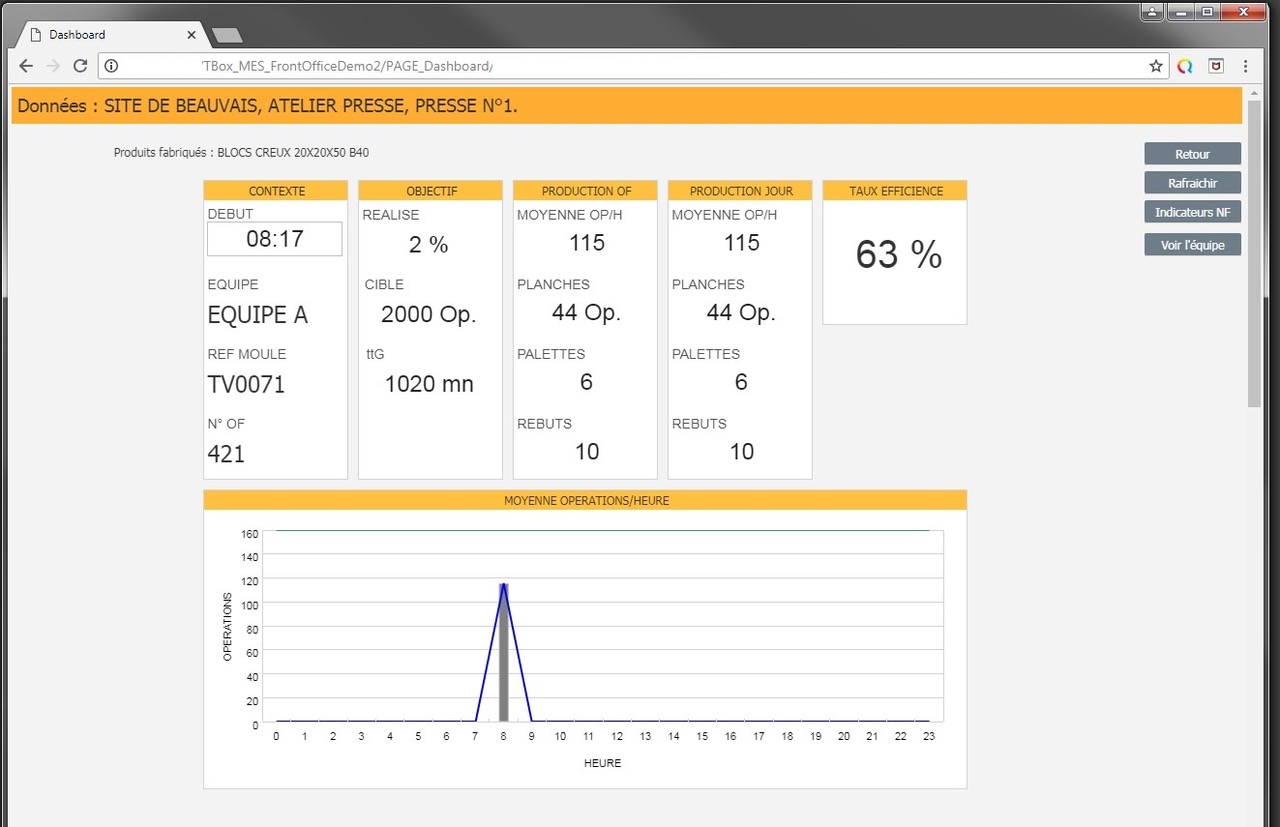Click the 63 % efficiency value
The height and width of the screenshot is (827, 1280).
pyautogui.click(x=898, y=255)
